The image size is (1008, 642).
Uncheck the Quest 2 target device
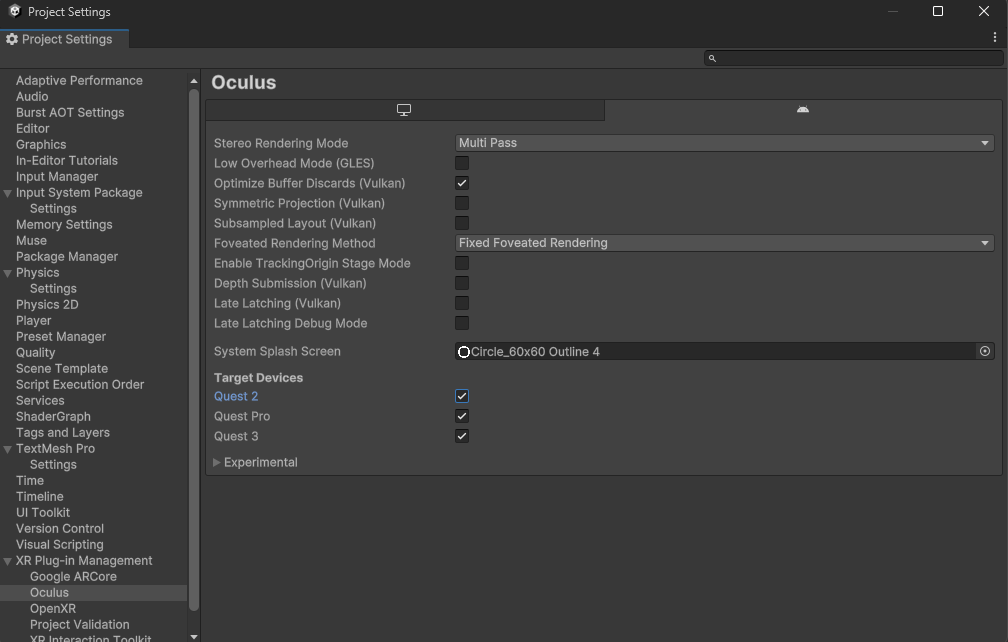[462, 396]
